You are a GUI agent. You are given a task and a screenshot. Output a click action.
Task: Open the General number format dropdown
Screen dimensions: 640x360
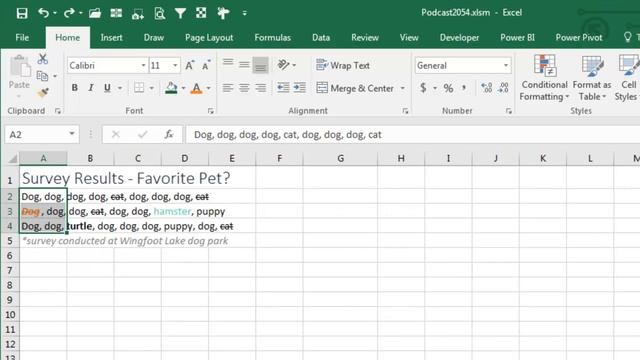[x=506, y=65]
